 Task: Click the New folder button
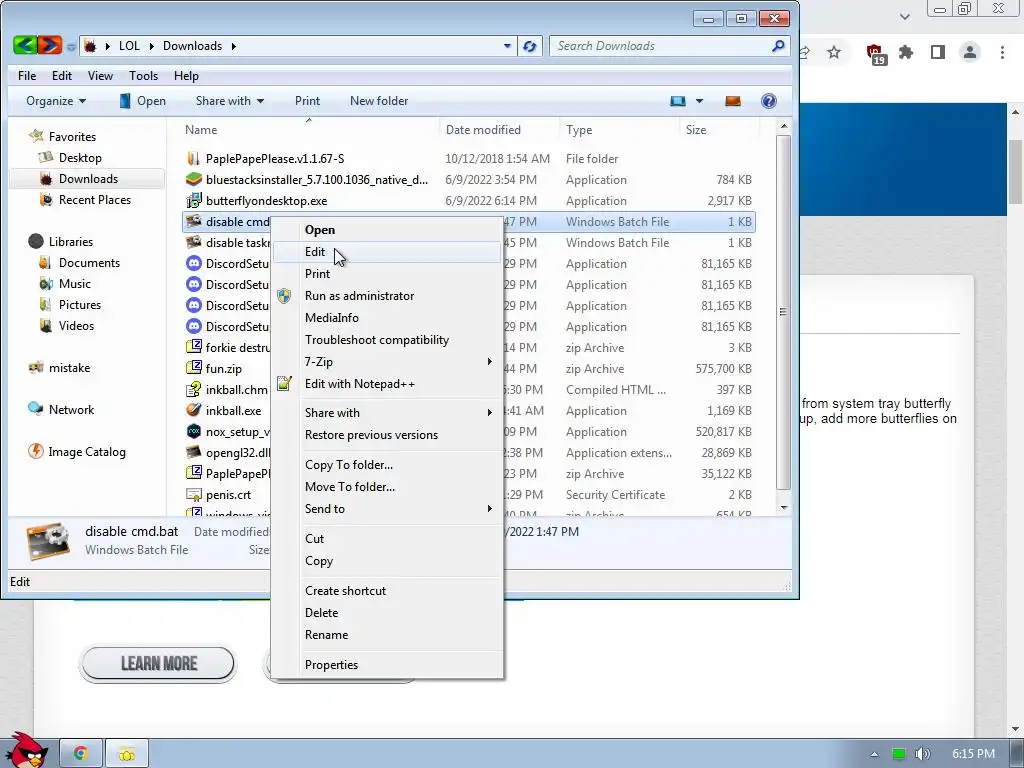[379, 101]
